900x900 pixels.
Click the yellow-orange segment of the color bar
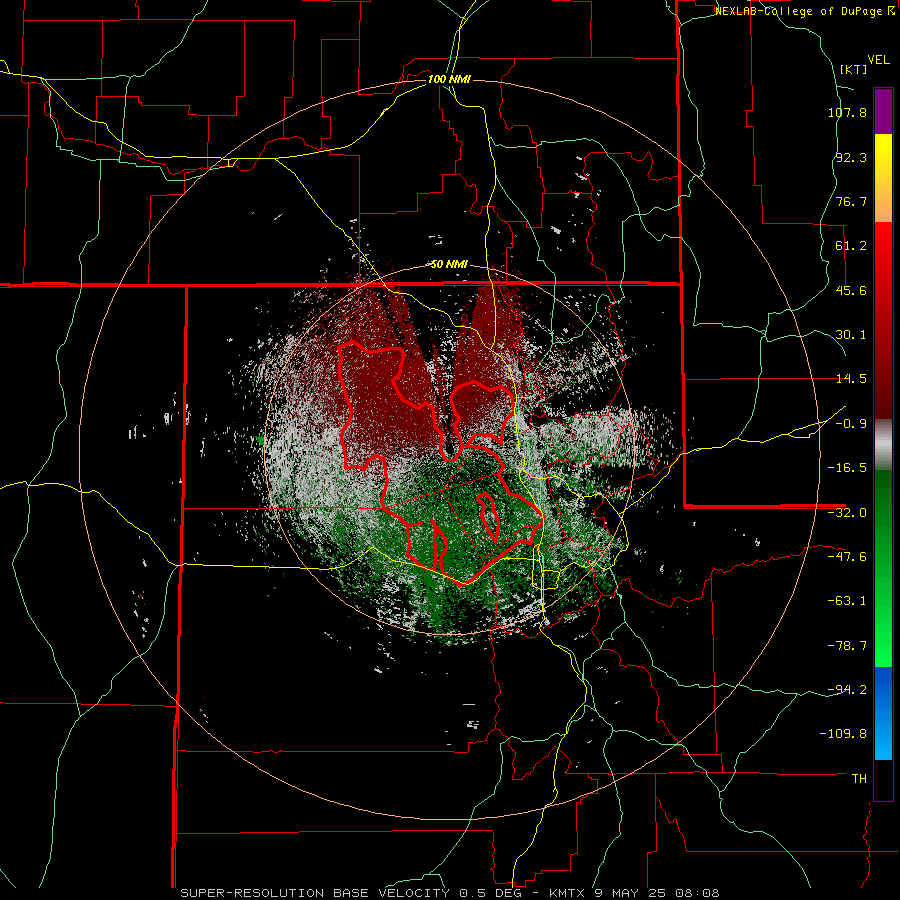883,178
